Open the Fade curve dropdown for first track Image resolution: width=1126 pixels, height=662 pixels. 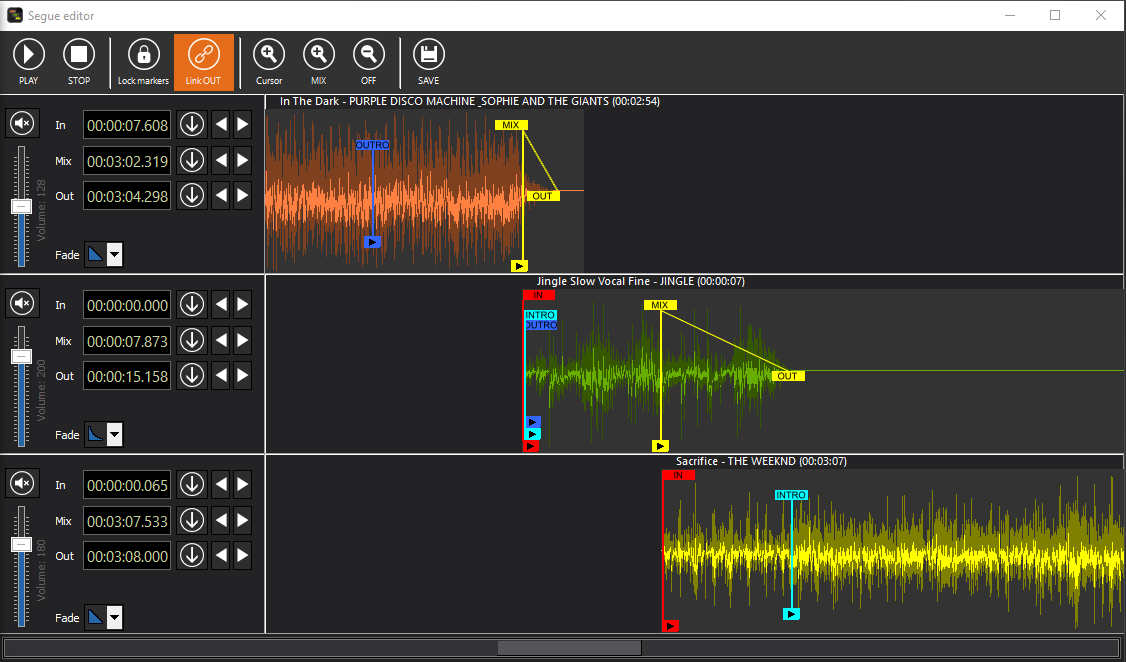tap(115, 254)
